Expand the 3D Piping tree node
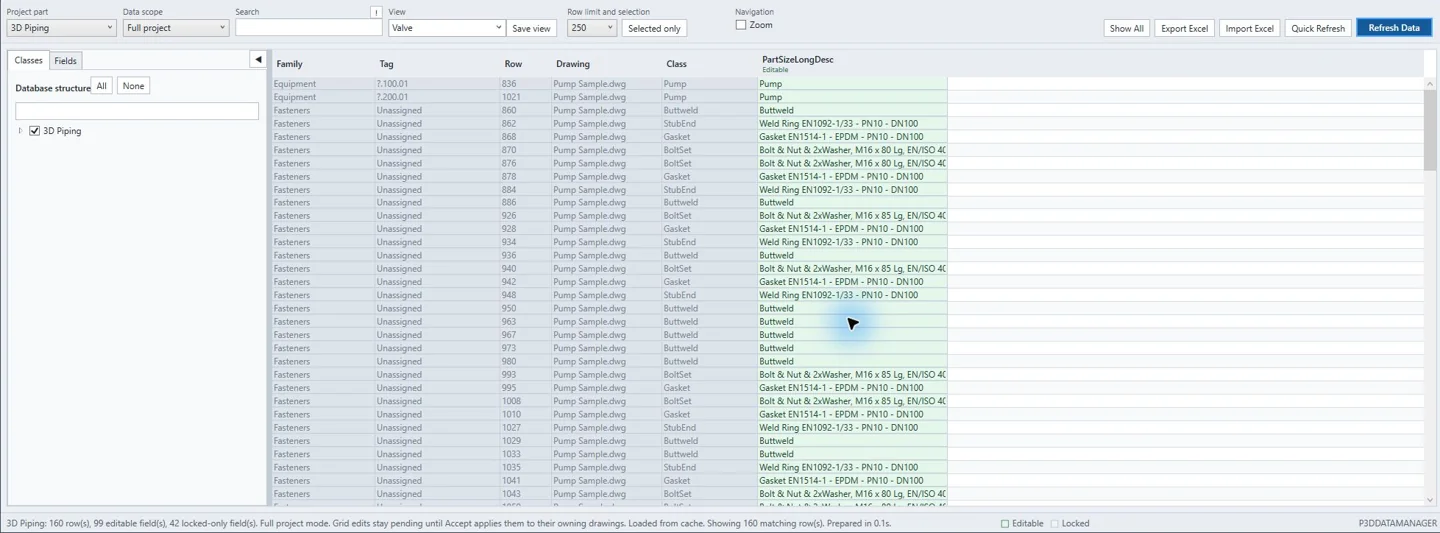This screenshot has width=1440, height=533. tap(20, 131)
